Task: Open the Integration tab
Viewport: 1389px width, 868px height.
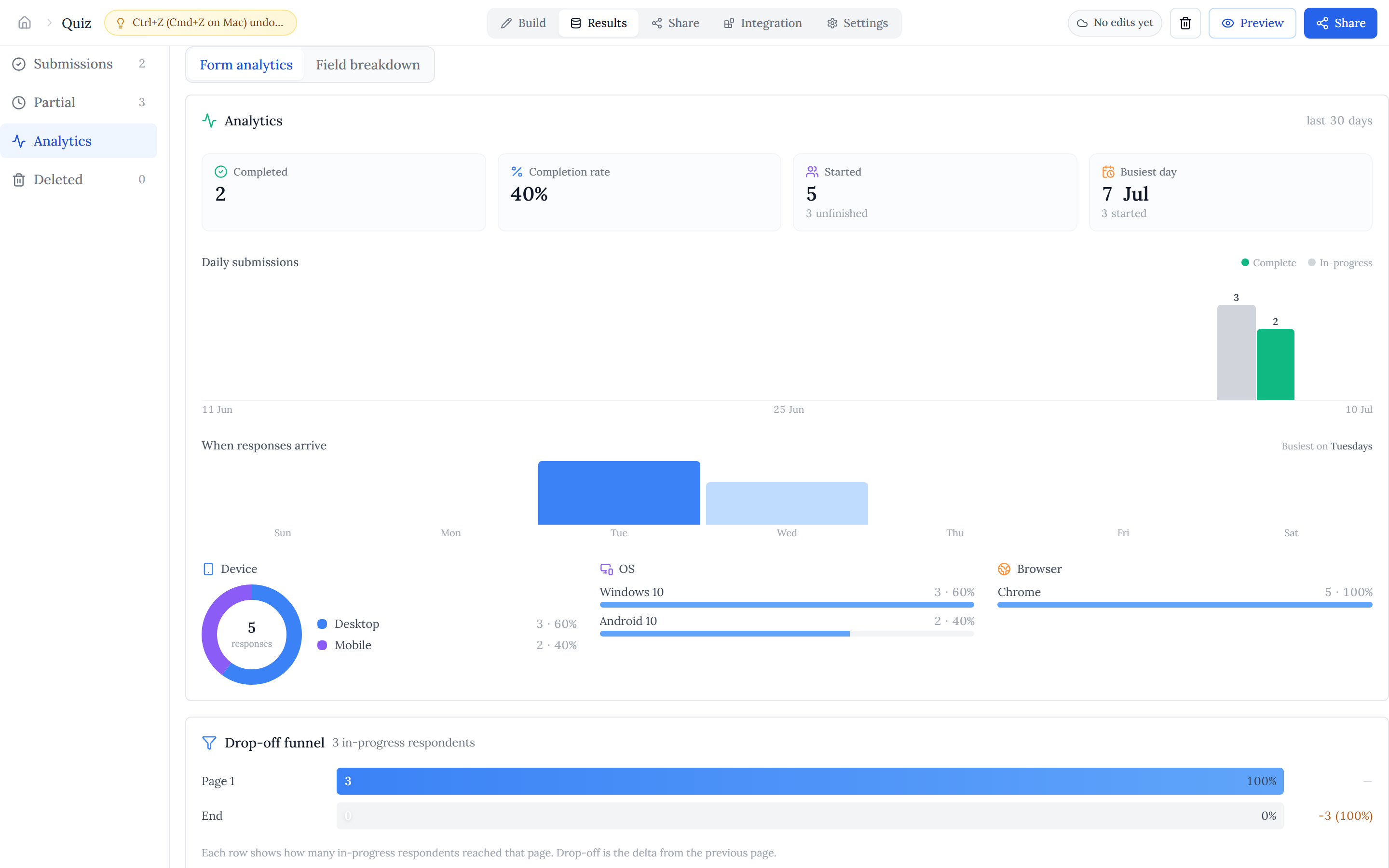Action: tap(763, 23)
